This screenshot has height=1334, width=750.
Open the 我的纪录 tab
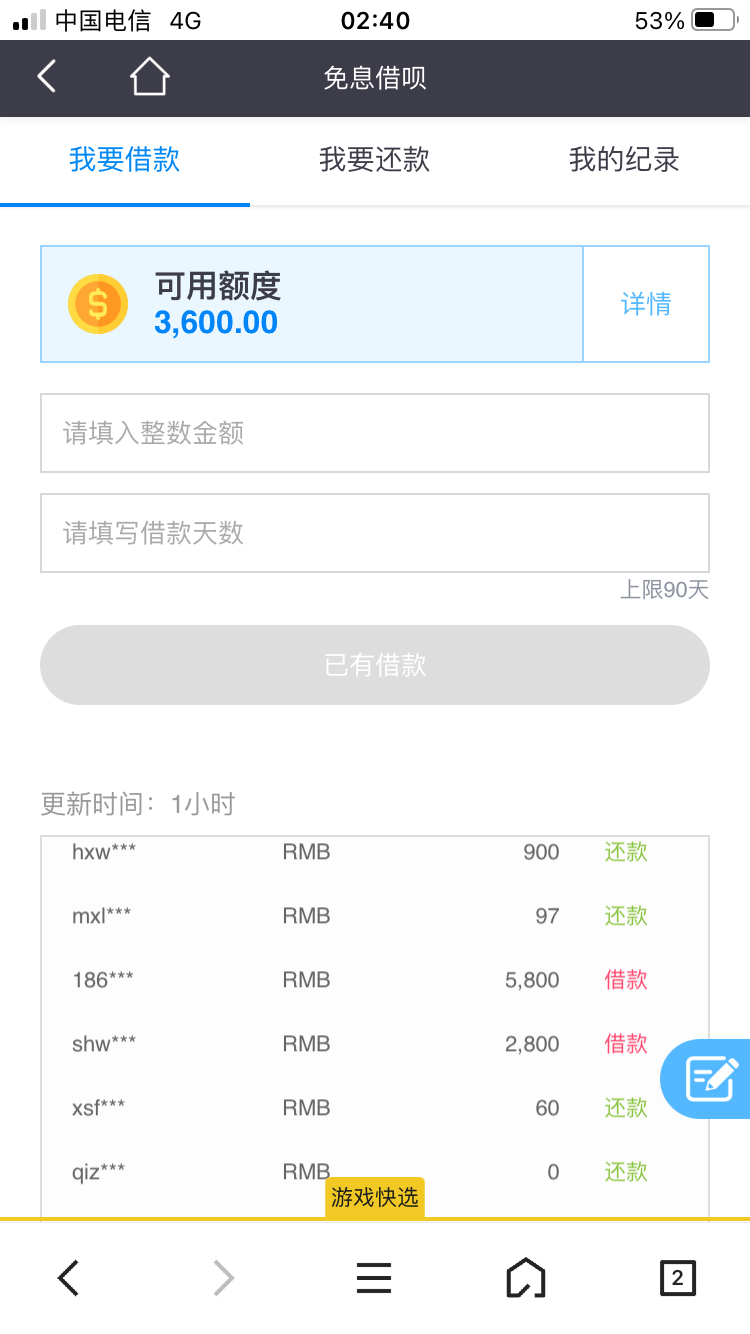[624, 160]
